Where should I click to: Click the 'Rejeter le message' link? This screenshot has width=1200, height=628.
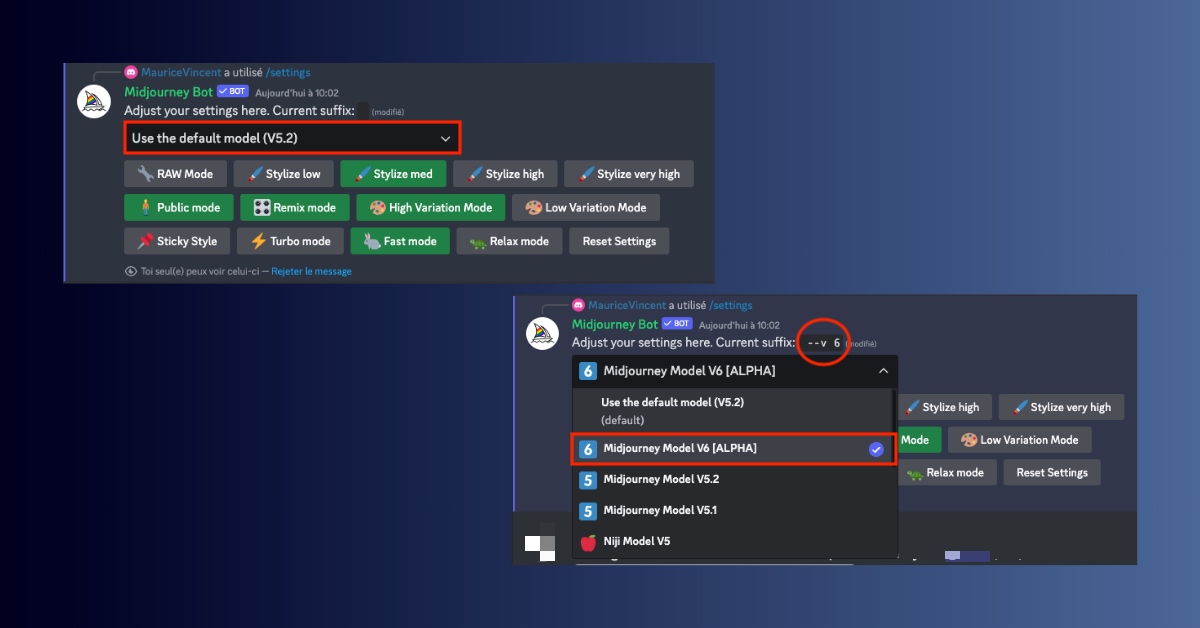pos(311,271)
